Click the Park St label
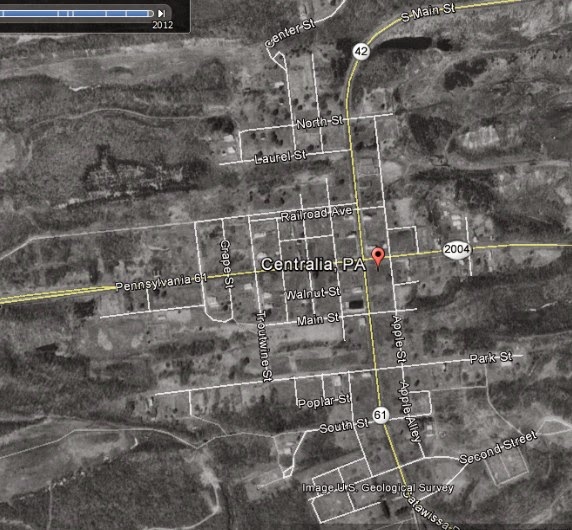572x530 pixels. (491, 358)
